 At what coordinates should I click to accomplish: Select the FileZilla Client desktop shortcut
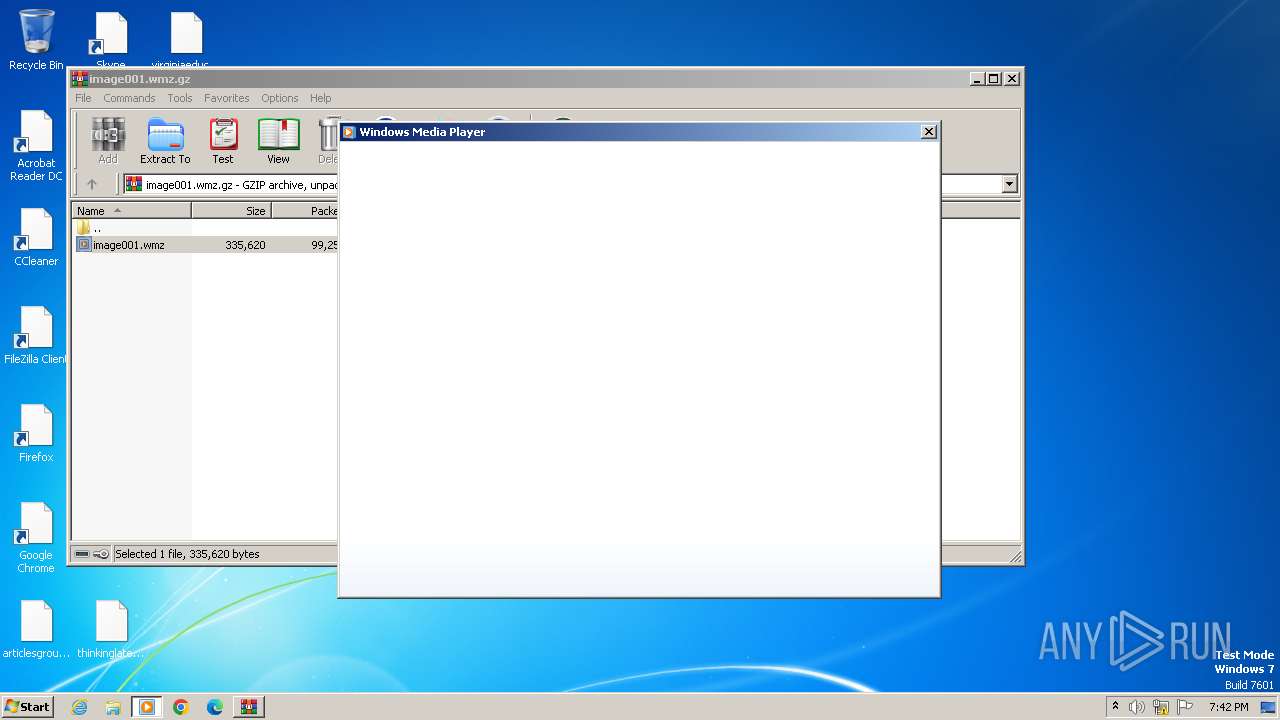[36, 336]
